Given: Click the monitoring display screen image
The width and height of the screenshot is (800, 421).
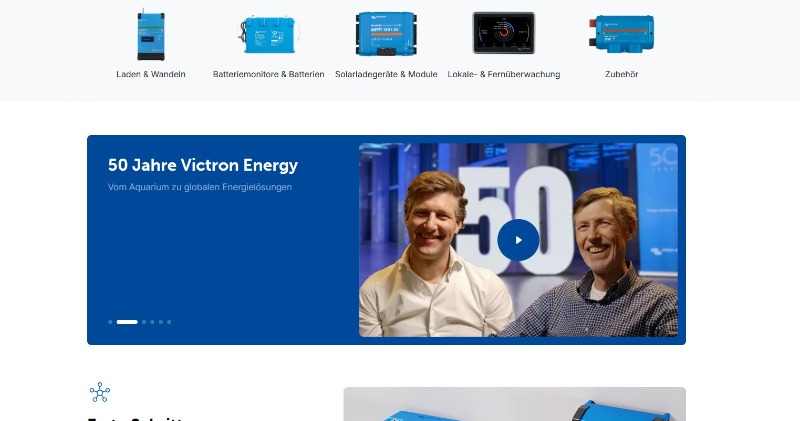Looking at the screenshot, I should coord(503,33).
